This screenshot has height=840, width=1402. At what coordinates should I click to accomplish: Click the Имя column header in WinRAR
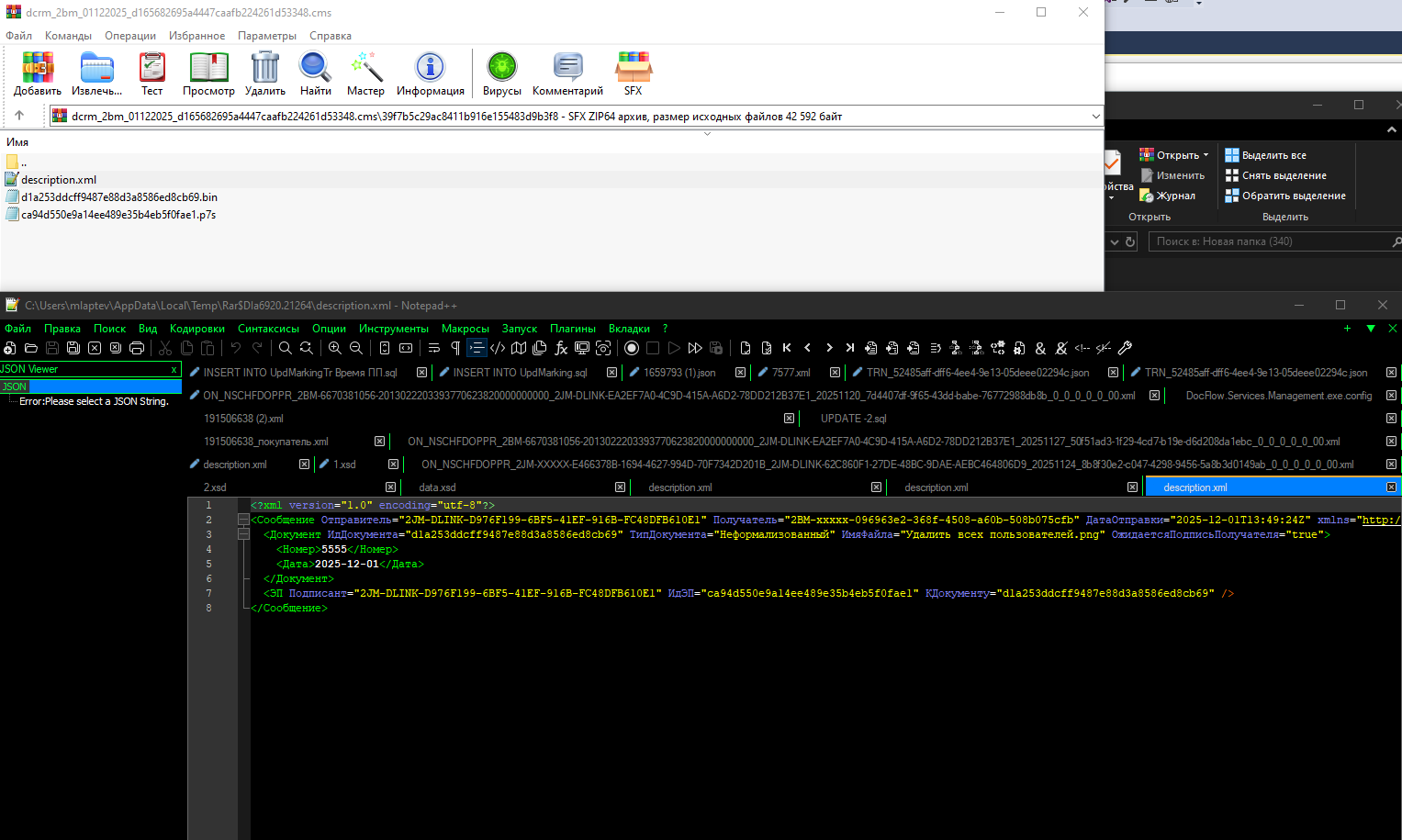coord(17,142)
